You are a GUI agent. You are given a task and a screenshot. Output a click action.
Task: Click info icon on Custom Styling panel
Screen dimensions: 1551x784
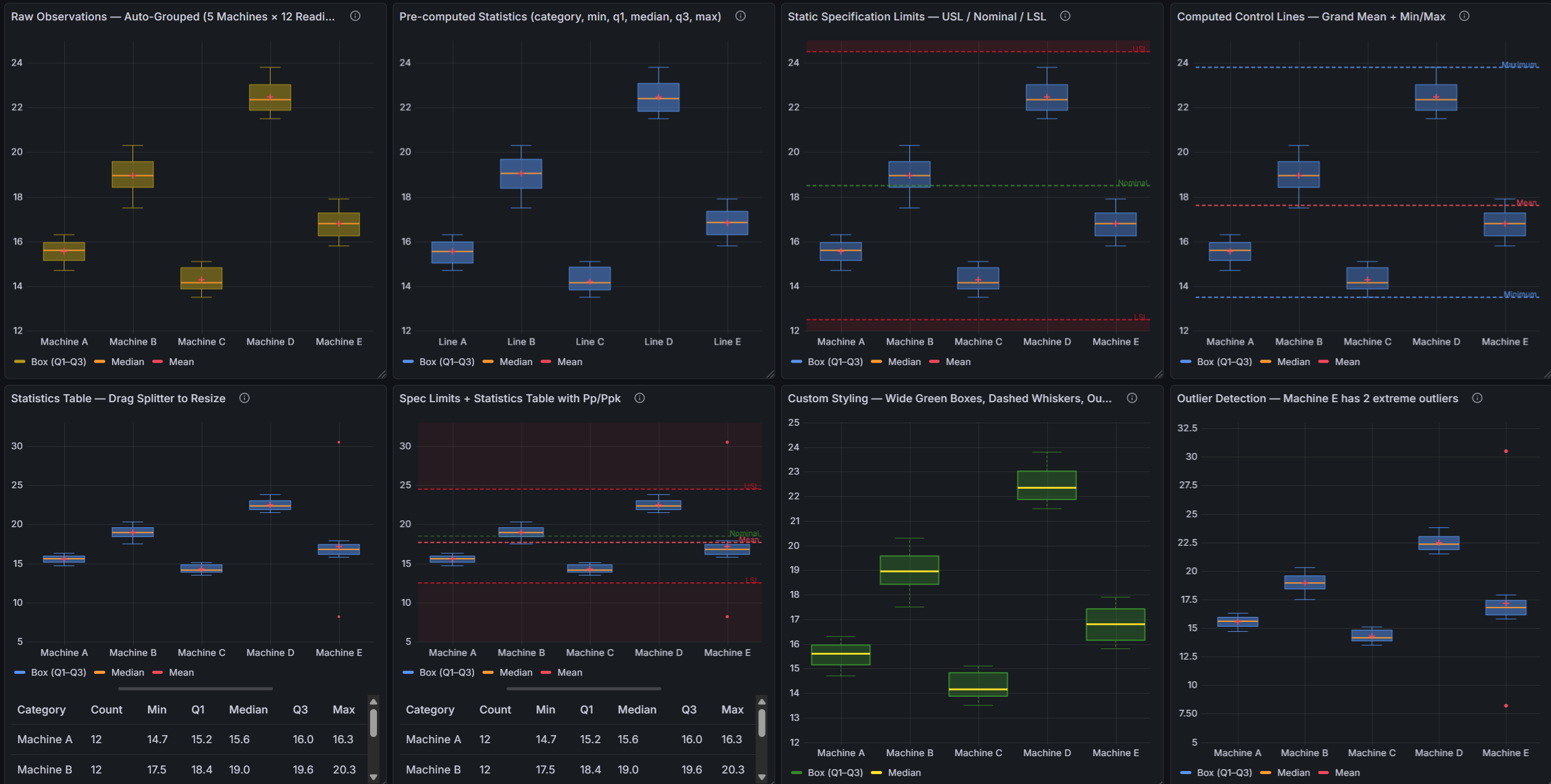click(1131, 398)
